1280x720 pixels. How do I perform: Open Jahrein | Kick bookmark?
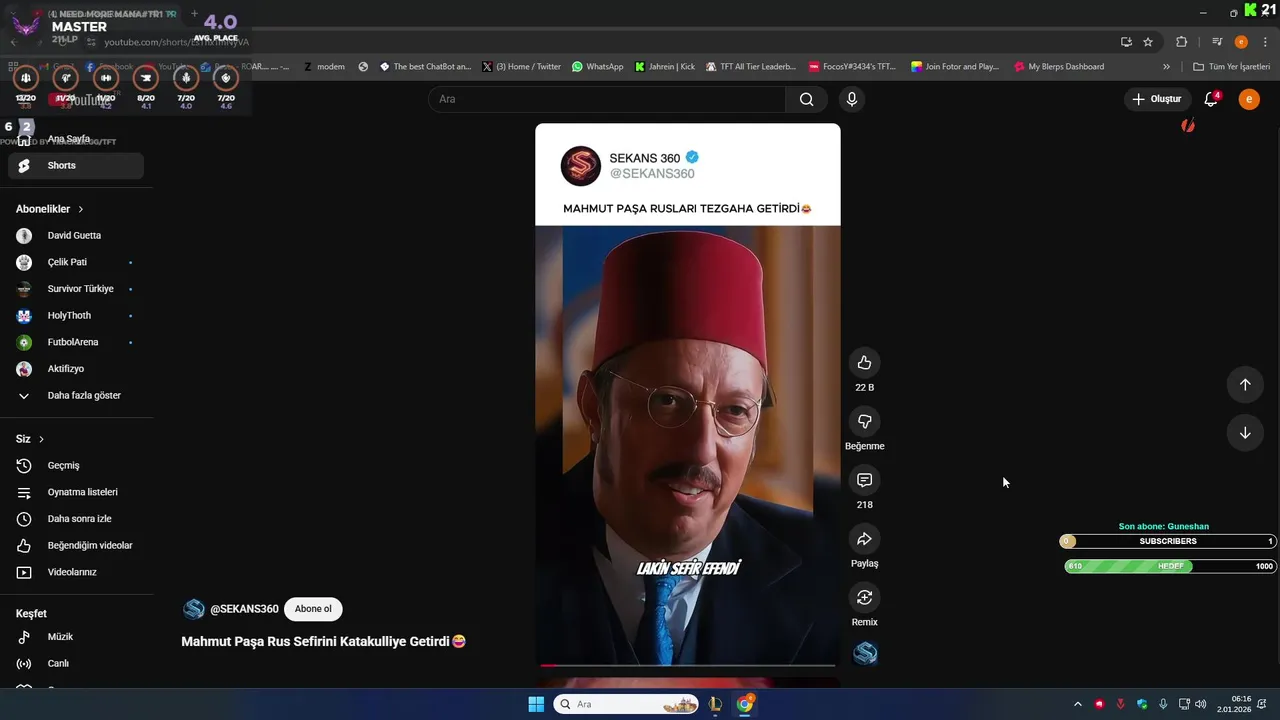[665, 67]
